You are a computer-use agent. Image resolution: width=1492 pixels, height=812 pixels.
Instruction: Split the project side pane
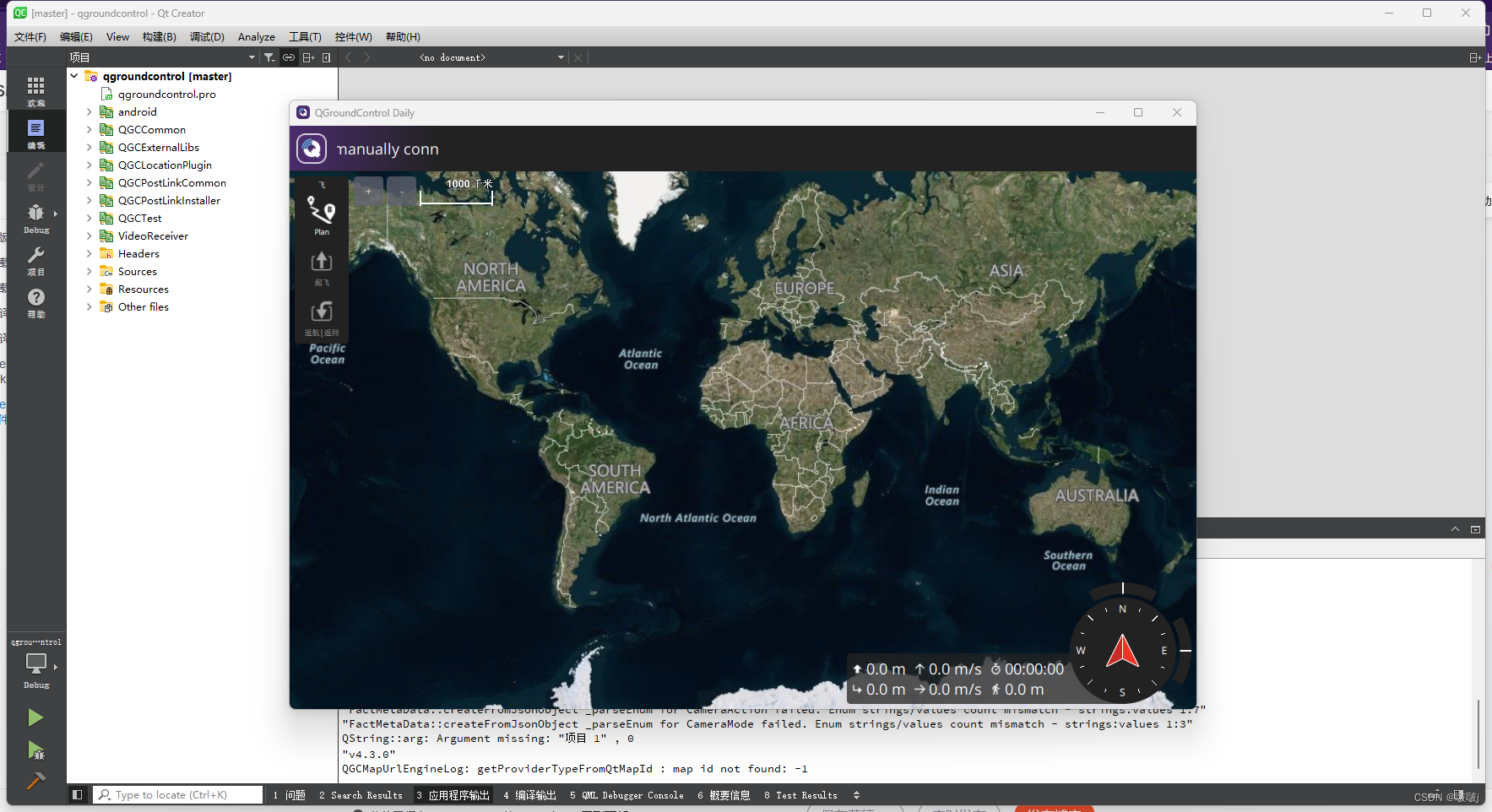tap(308, 57)
